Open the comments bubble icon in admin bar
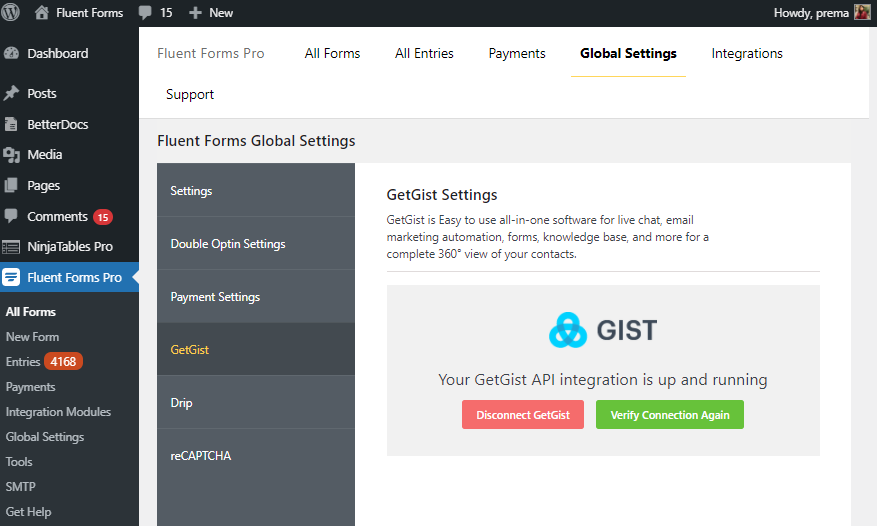This screenshot has width=877, height=526. pyautogui.click(x=145, y=13)
